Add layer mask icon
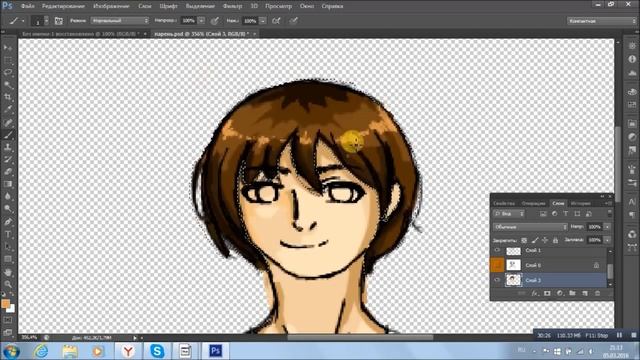The height and width of the screenshot is (360, 640). [547, 293]
